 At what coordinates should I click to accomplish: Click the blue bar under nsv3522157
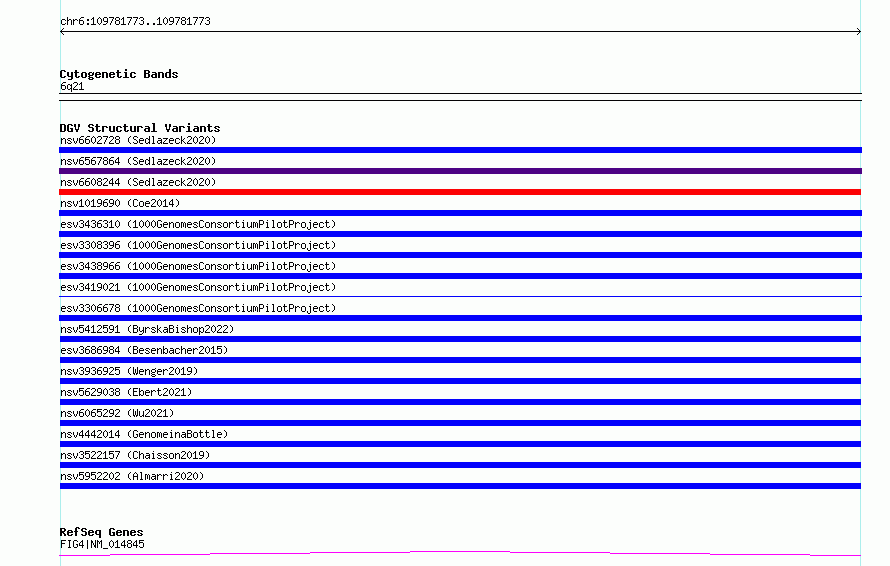tap(460, 465)
